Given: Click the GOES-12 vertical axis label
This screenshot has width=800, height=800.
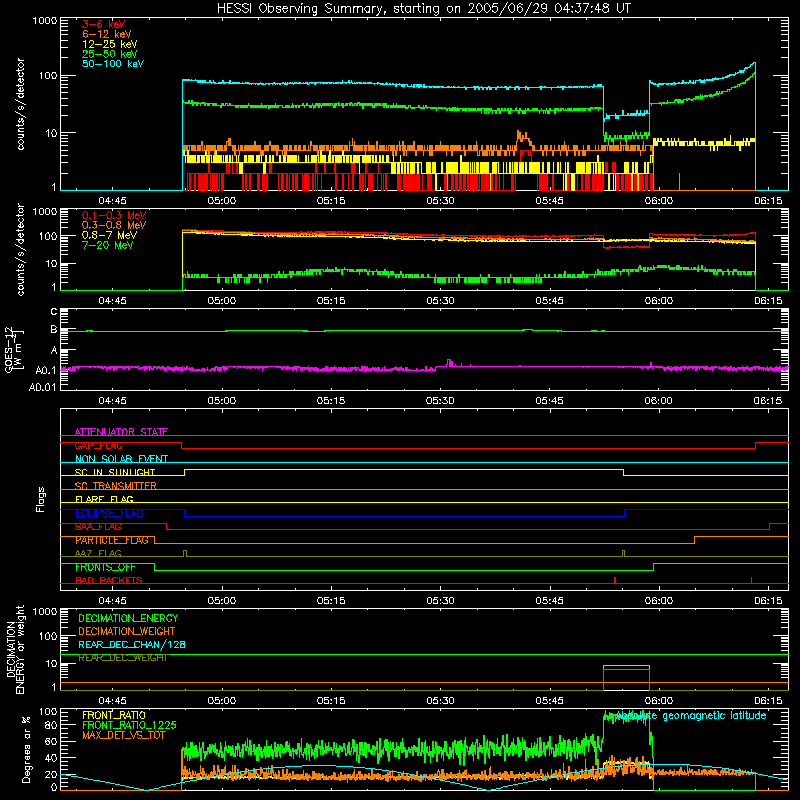Looking at the screenshot, I should tap(13, 350).
